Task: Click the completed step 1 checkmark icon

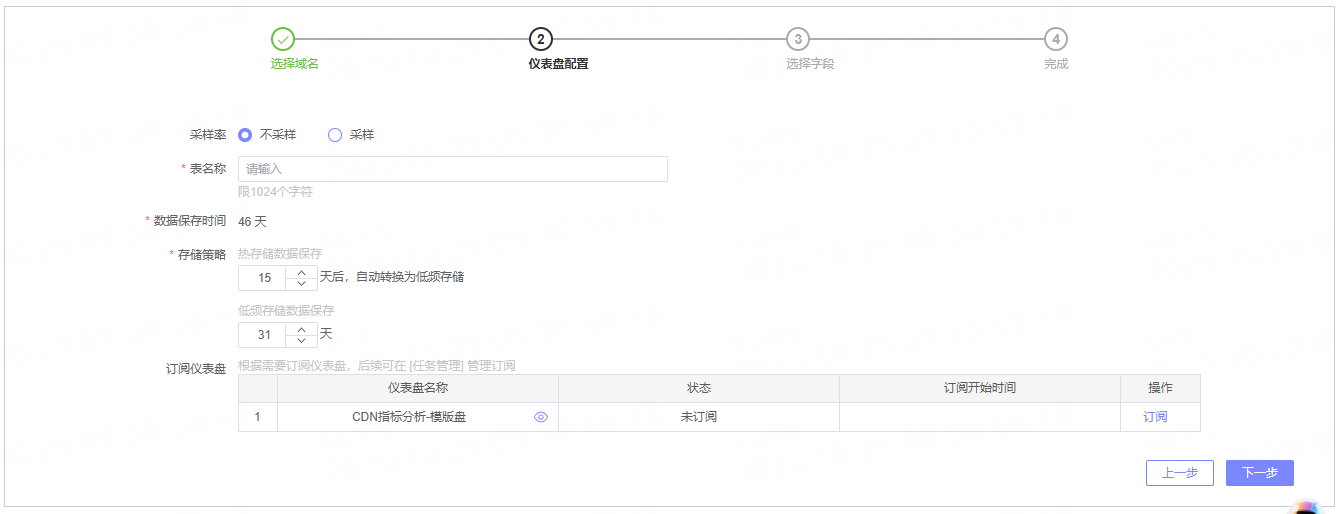Action: click(283, 39)
